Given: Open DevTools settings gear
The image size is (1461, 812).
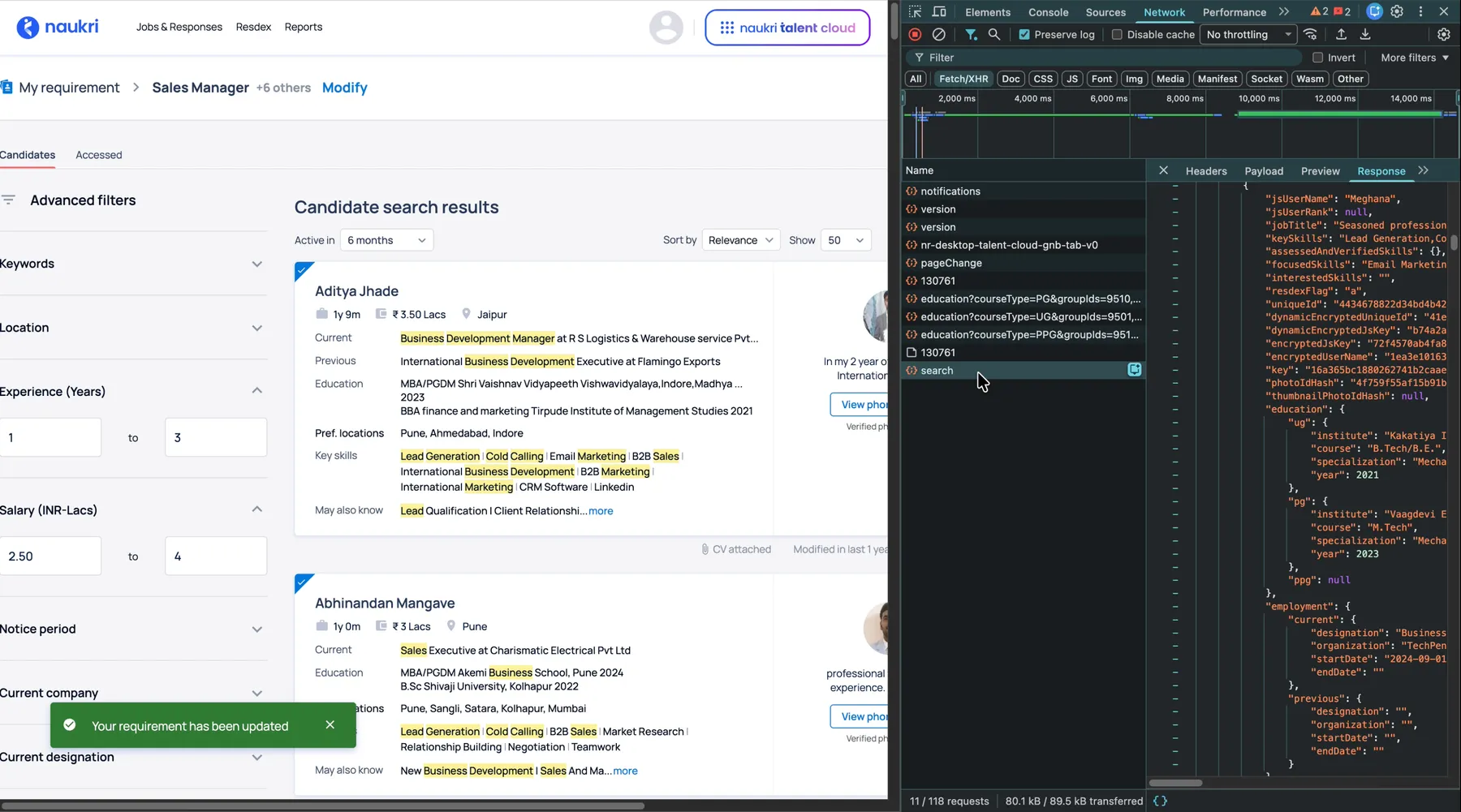Looking at the screenshot, I should (x=1397, y=11).
